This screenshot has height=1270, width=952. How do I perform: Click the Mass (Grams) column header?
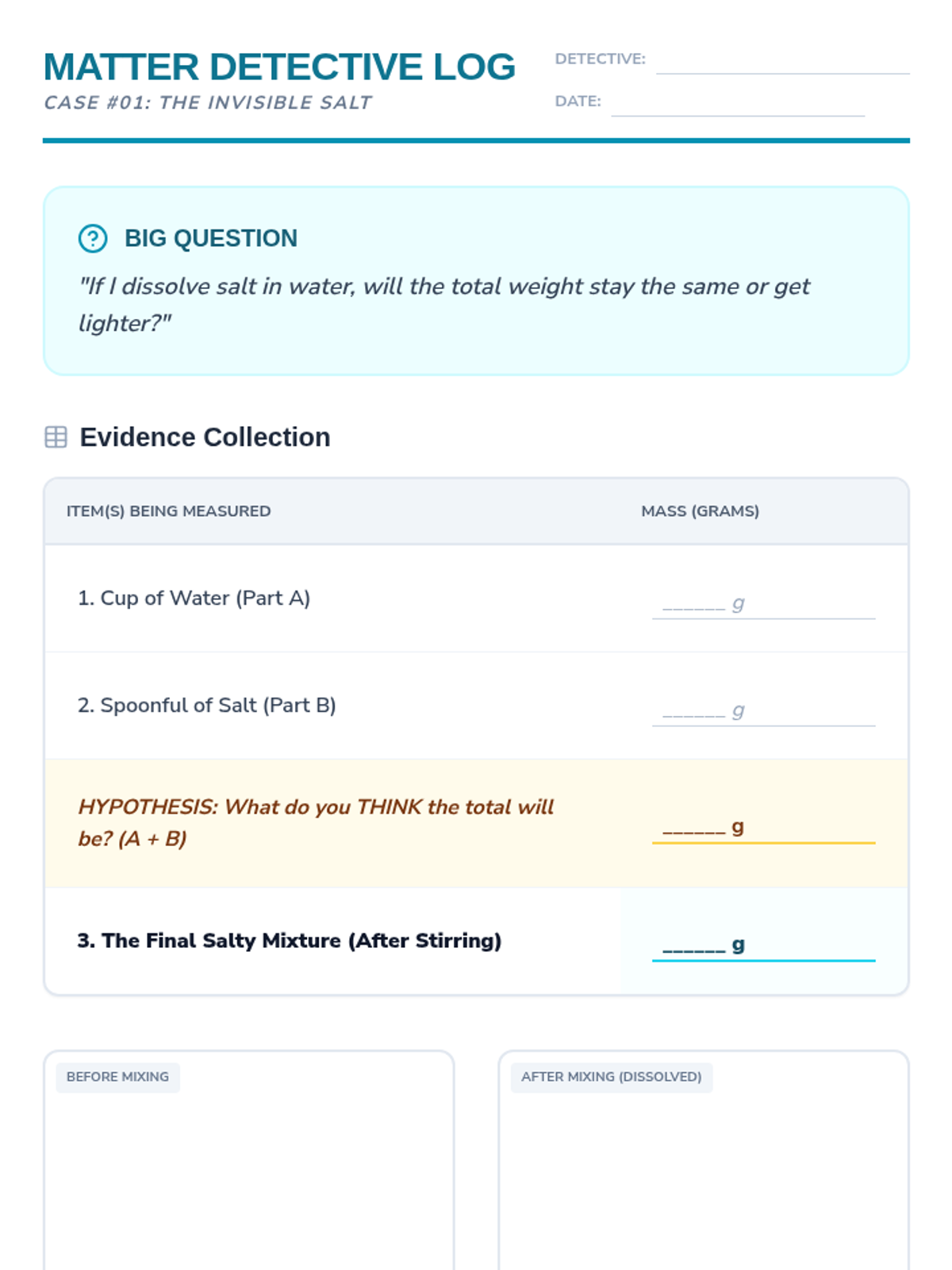[x=700, y=511]
